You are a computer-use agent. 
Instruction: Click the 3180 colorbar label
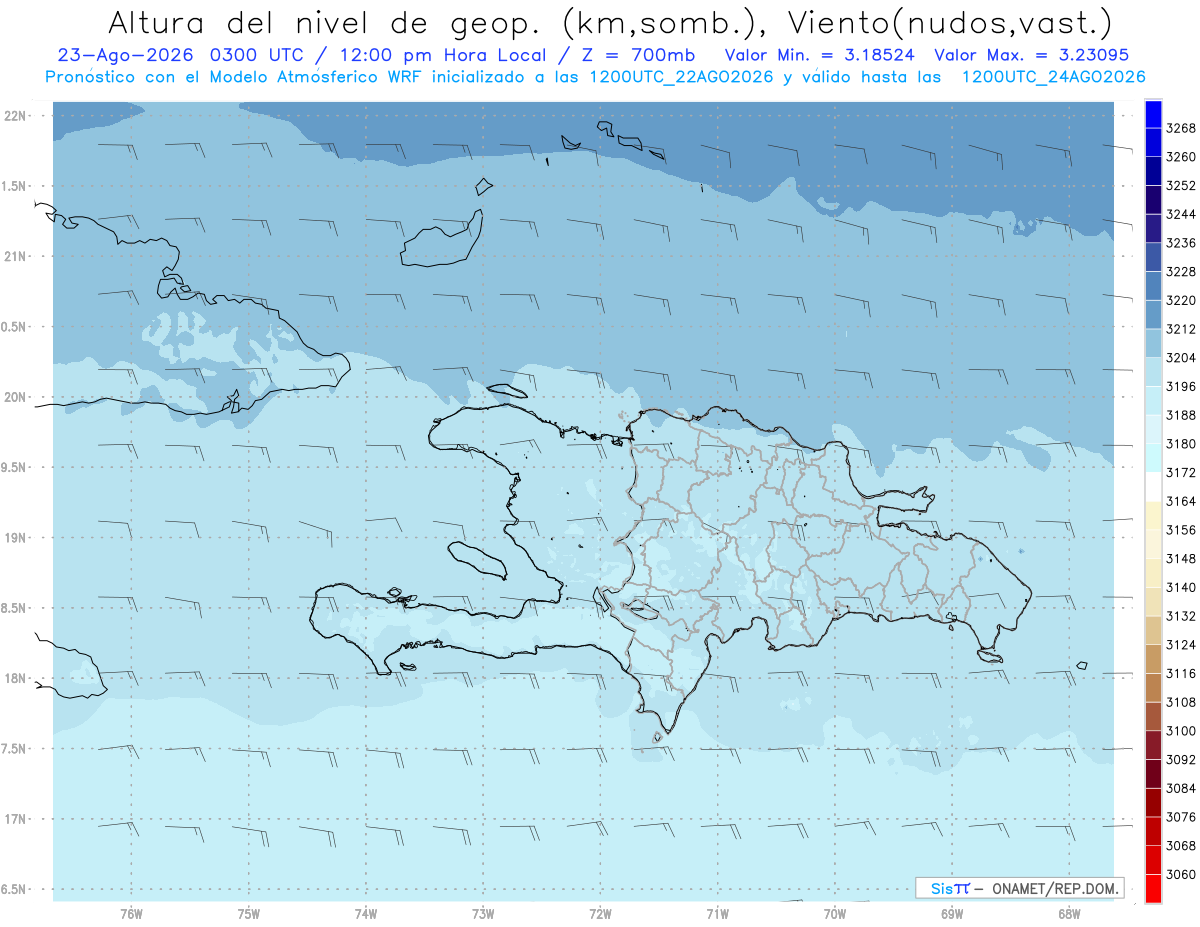coord(1181,444)
